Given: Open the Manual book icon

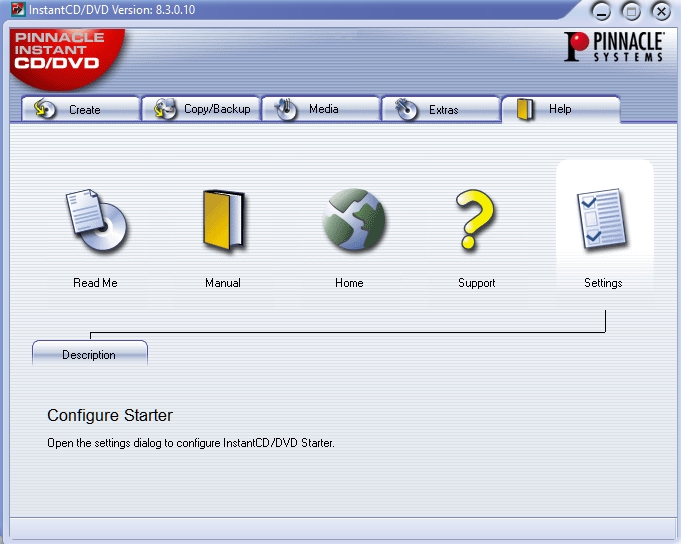Looking at the screenshot, I should click(x=224, y=220).
